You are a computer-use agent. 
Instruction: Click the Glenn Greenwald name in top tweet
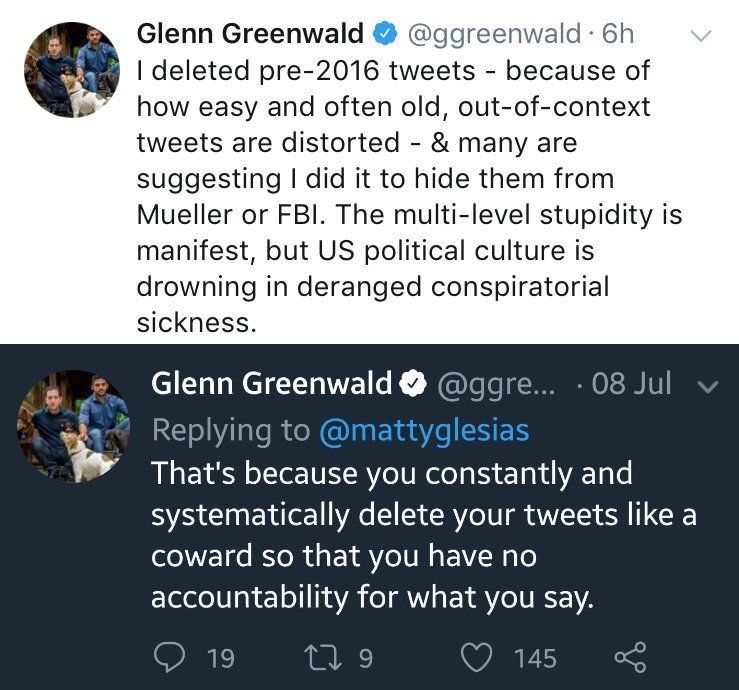click(x=250, y=34)
